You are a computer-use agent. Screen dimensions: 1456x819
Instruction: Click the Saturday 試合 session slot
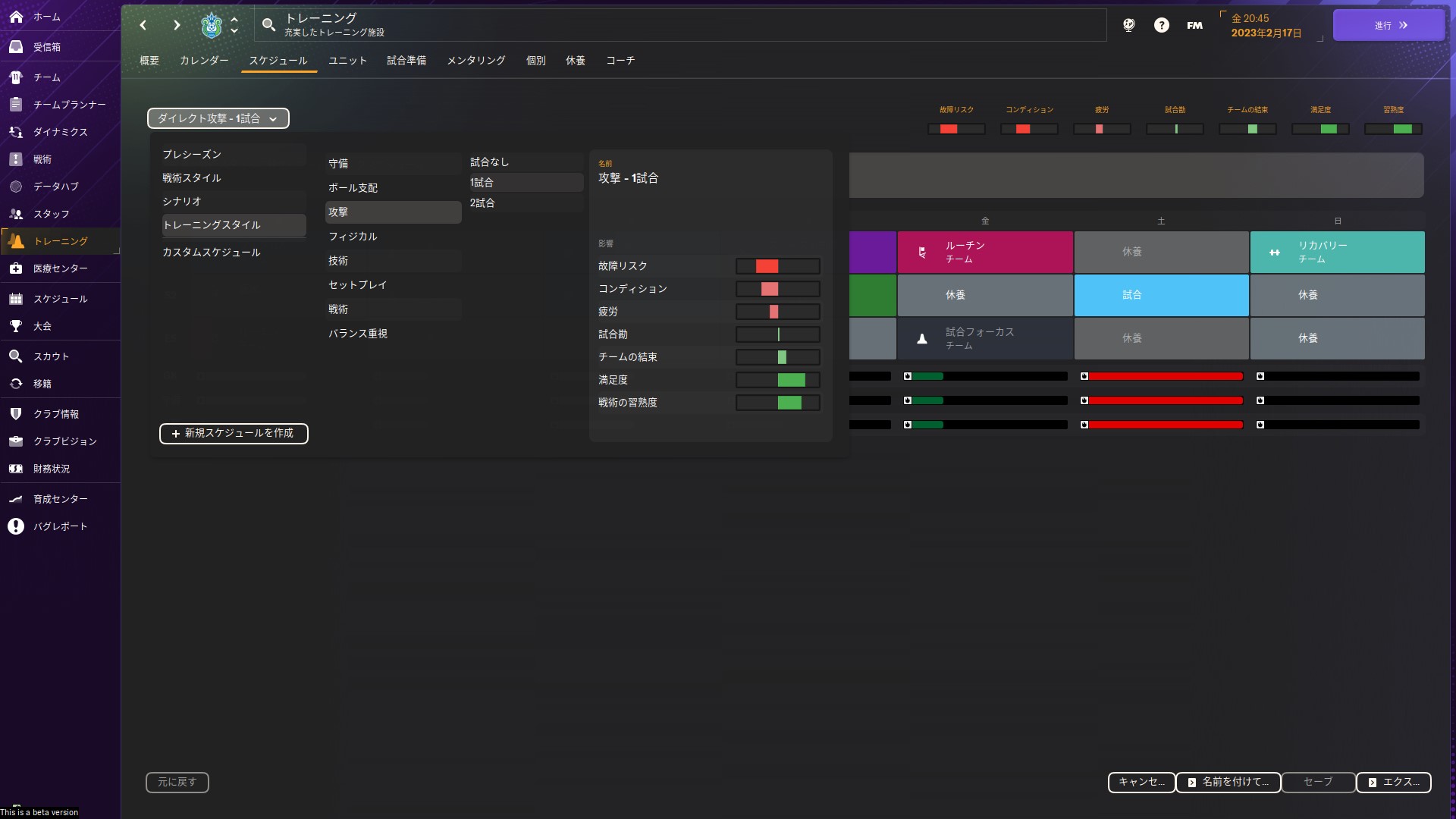pos(1161,295)
